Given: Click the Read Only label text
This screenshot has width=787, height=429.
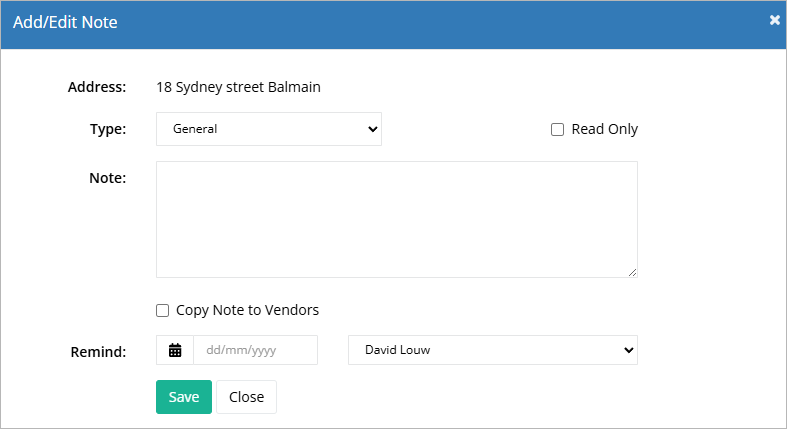Looking at the screenshot, I should (x=604, y=129).
